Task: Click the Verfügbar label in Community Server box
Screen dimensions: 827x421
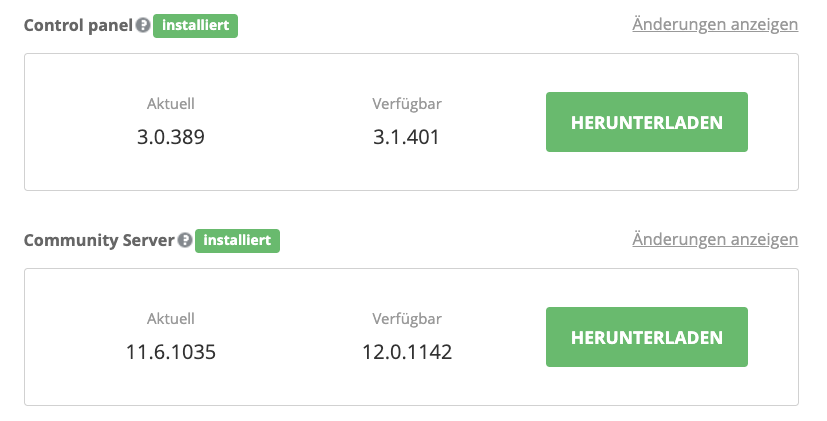Action: pyautogui.click(x=407, y=319)
